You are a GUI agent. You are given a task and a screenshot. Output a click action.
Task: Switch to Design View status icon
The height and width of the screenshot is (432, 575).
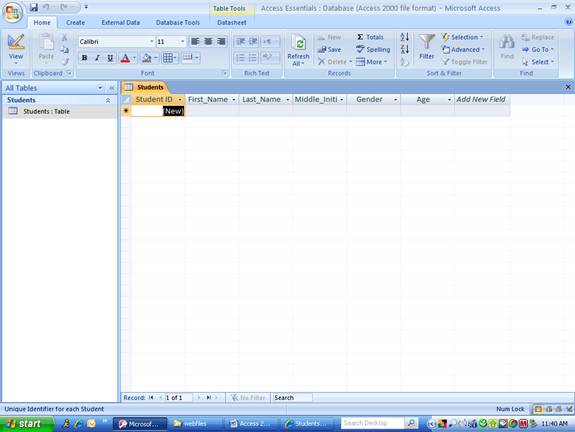[x=569, y=409]
